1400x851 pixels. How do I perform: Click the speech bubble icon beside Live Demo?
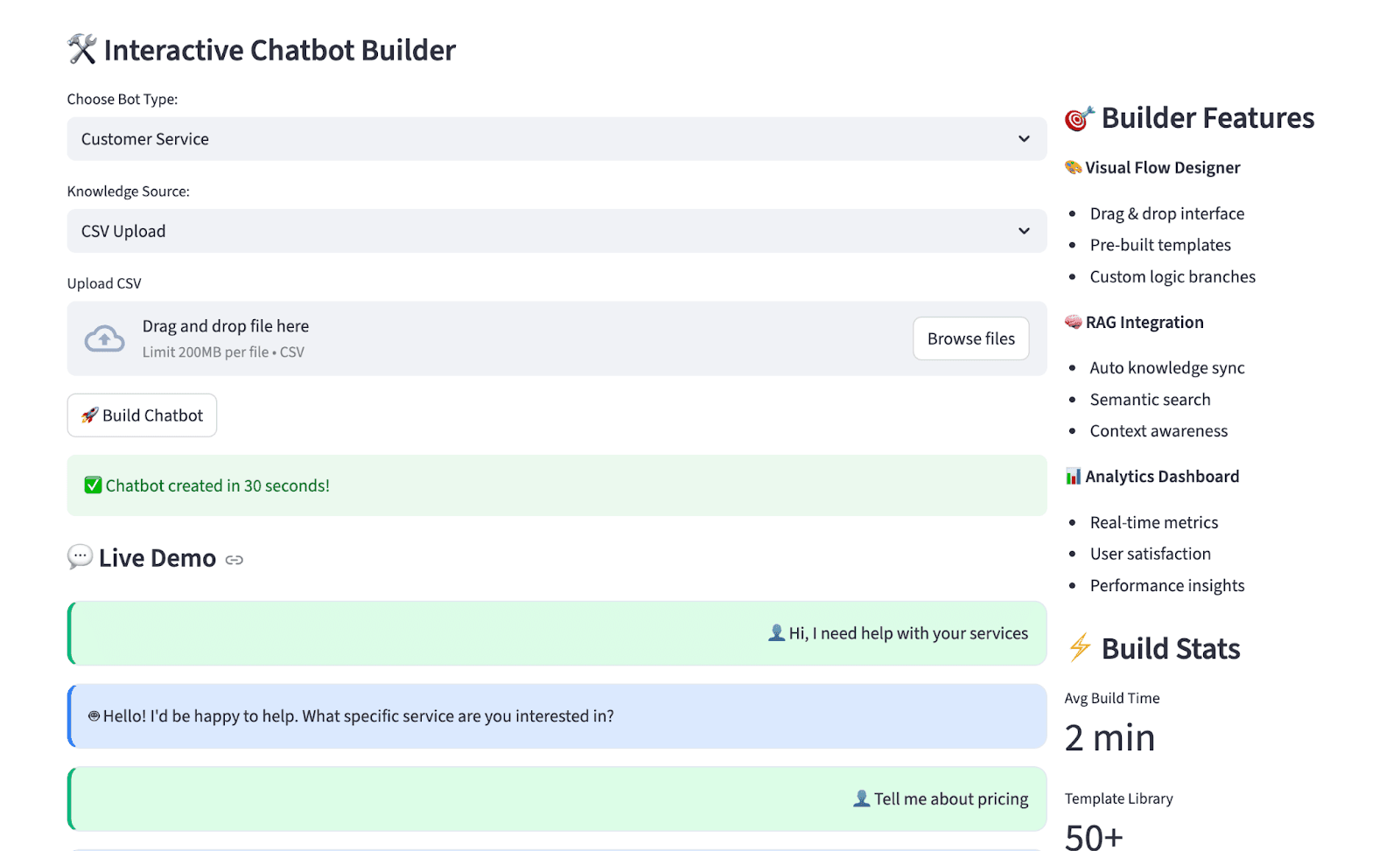point(80,557)
